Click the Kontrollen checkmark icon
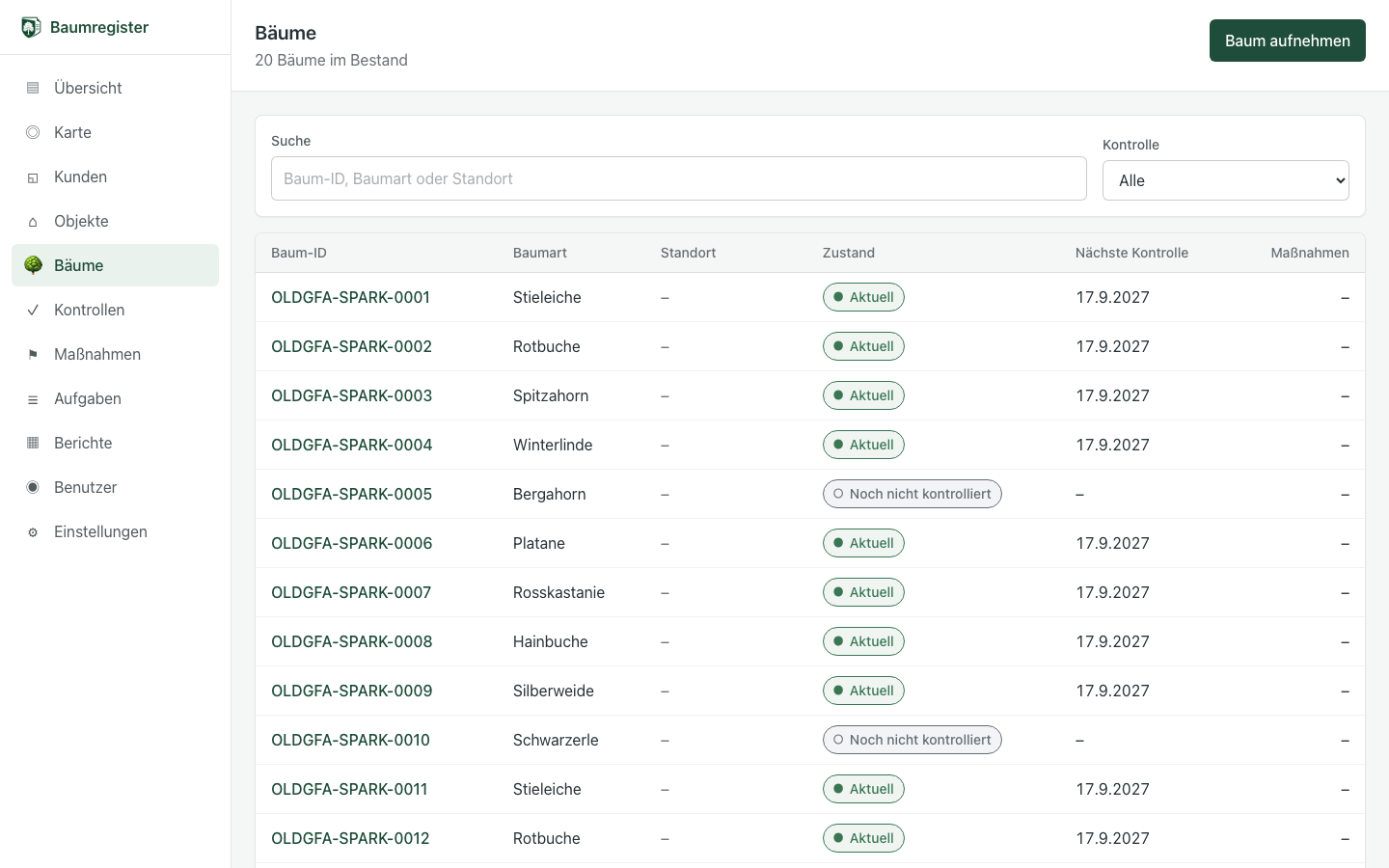This screenshot has width=1389, height=868. [33, 310]
